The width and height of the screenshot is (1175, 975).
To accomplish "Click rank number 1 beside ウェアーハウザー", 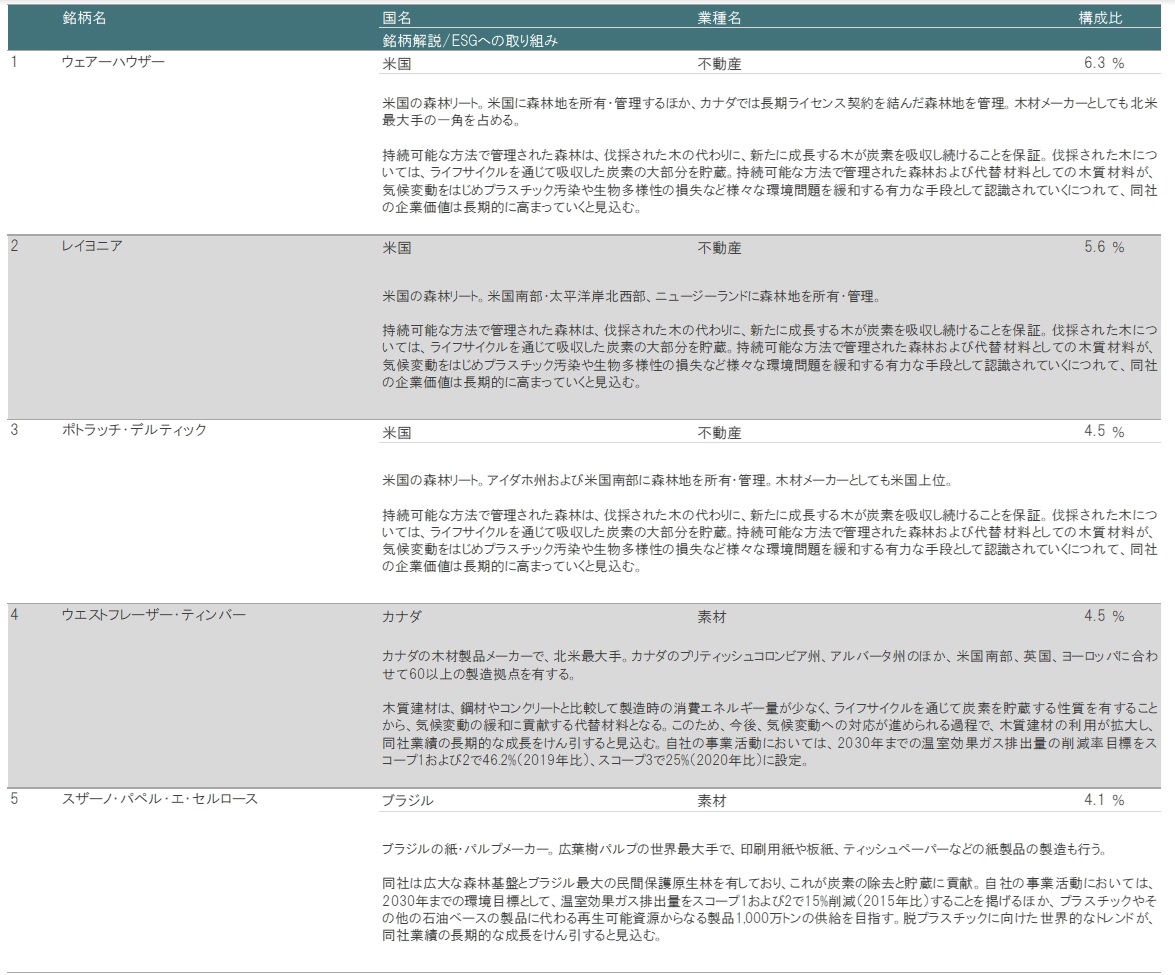I will point(13,61).
